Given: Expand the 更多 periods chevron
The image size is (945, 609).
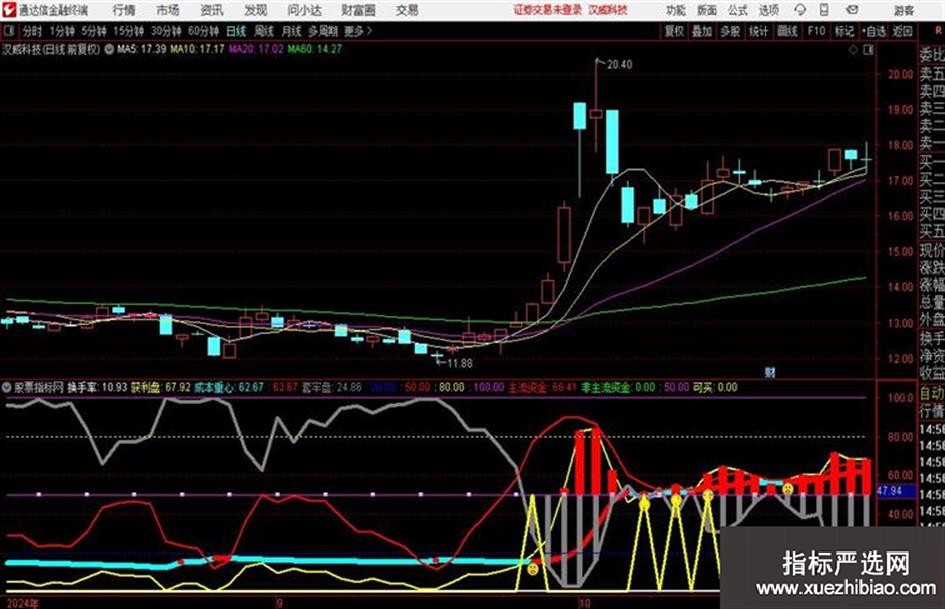Looking at the screenshot, I should pyautogui.click(x=359, y=31).
